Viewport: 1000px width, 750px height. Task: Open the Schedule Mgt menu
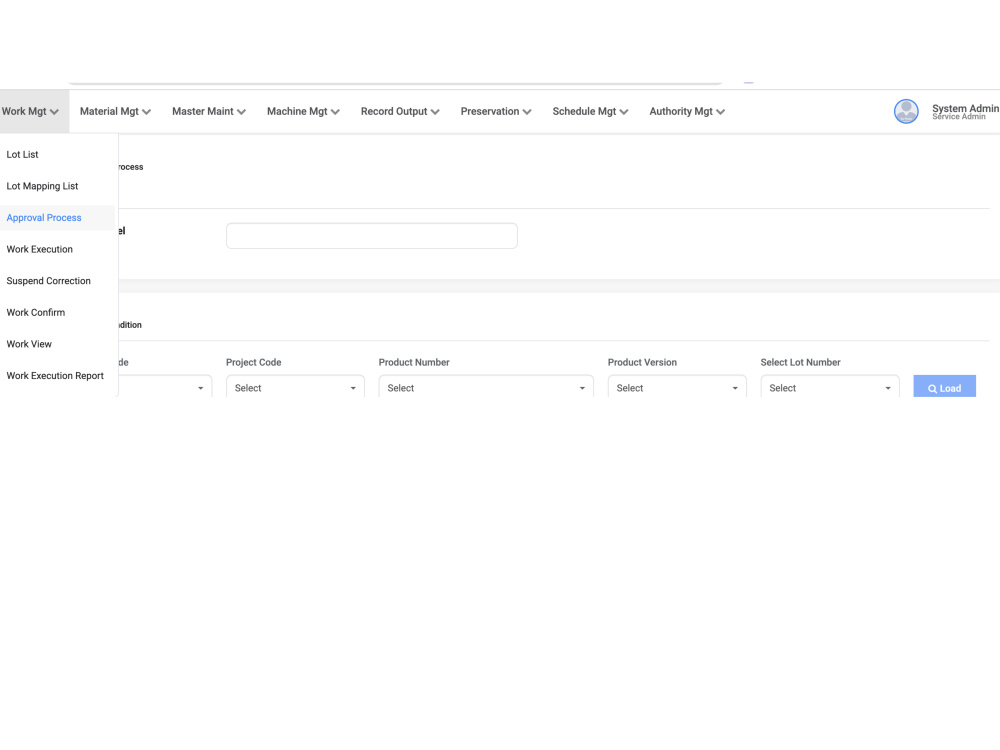pyautogui.click(x=591, y=112)
